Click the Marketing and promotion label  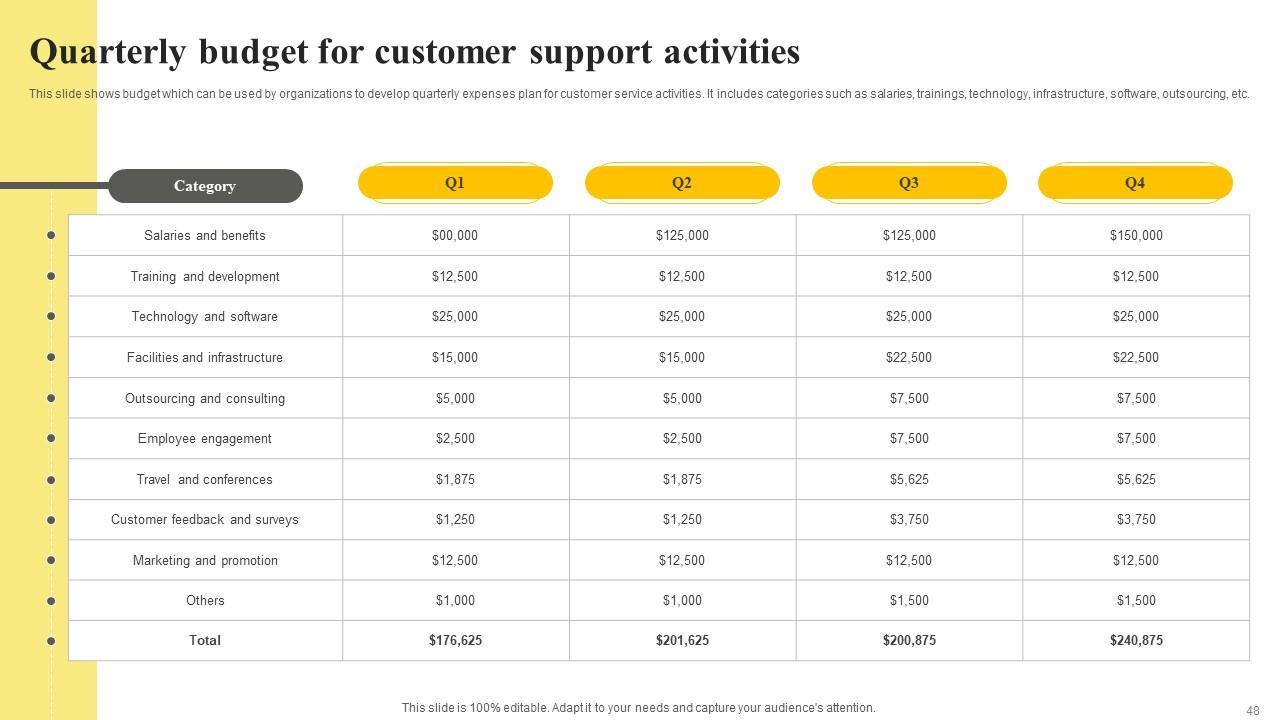(205, 561)
